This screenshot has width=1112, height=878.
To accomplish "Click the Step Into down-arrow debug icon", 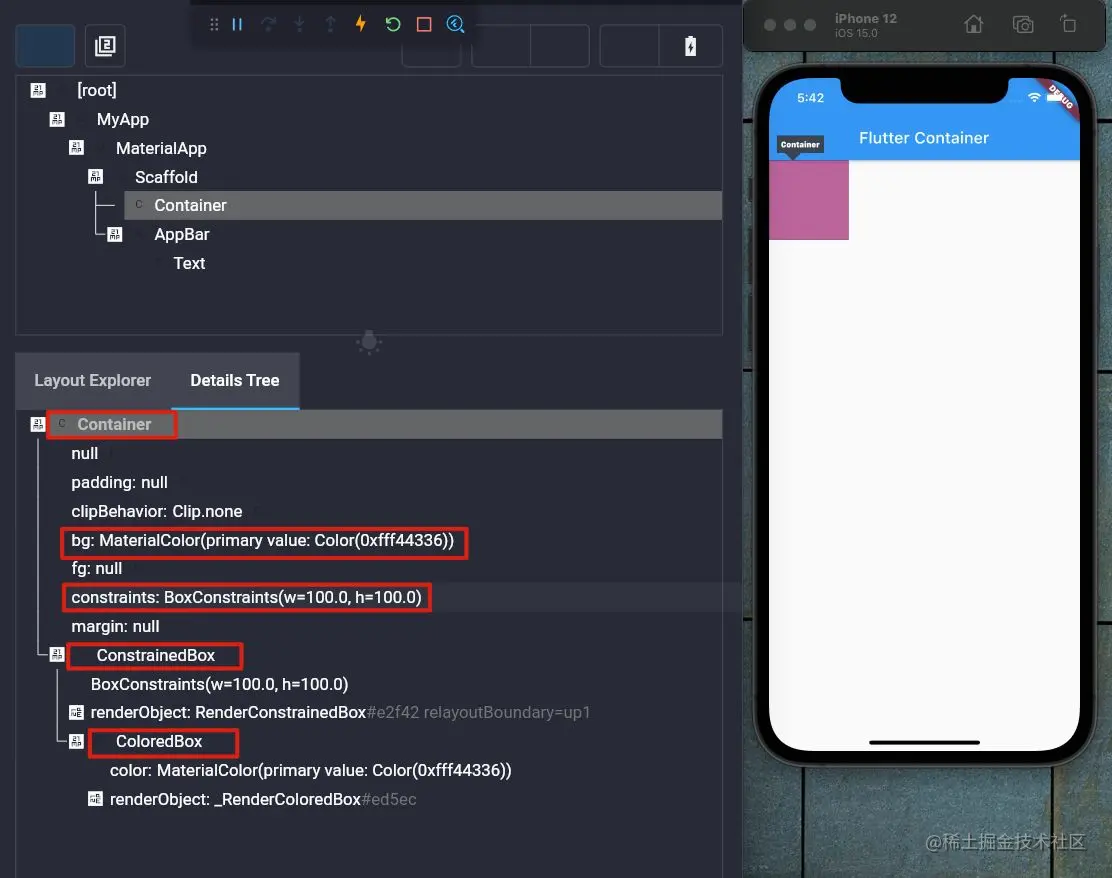I will [x=299, y=24].
